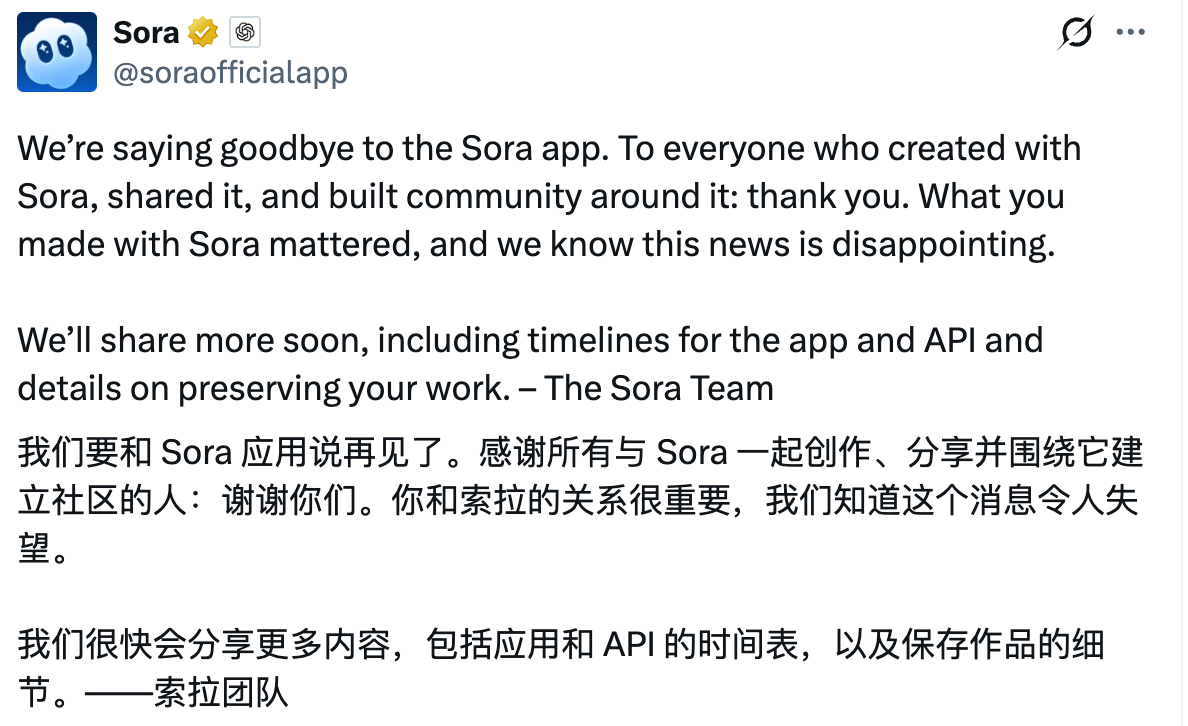Click the gold verified checkmark badge
Viewport: 1188px width, 726px height.
pos(204,33)
